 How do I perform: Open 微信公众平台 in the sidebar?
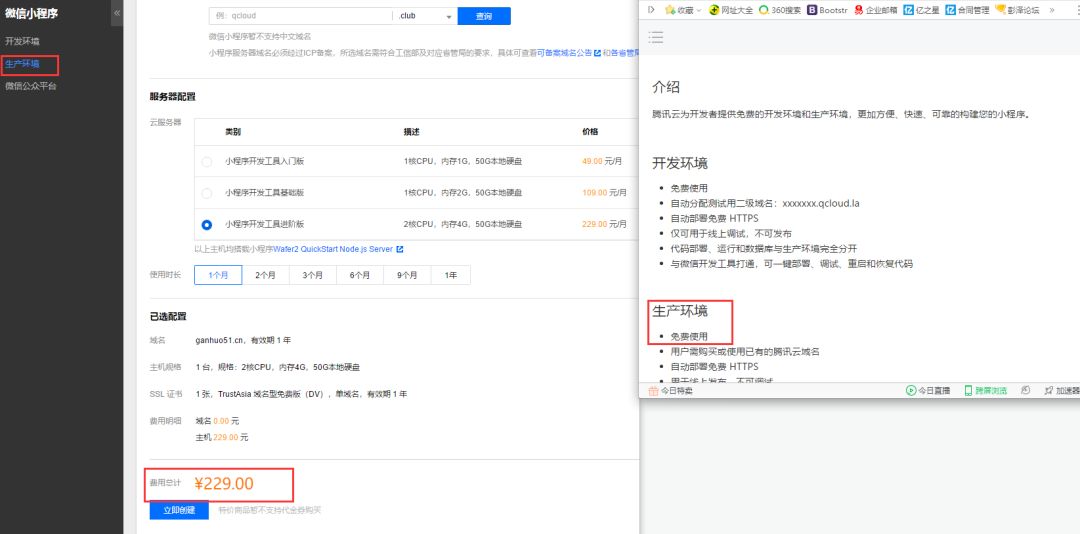tap(31, 86)
